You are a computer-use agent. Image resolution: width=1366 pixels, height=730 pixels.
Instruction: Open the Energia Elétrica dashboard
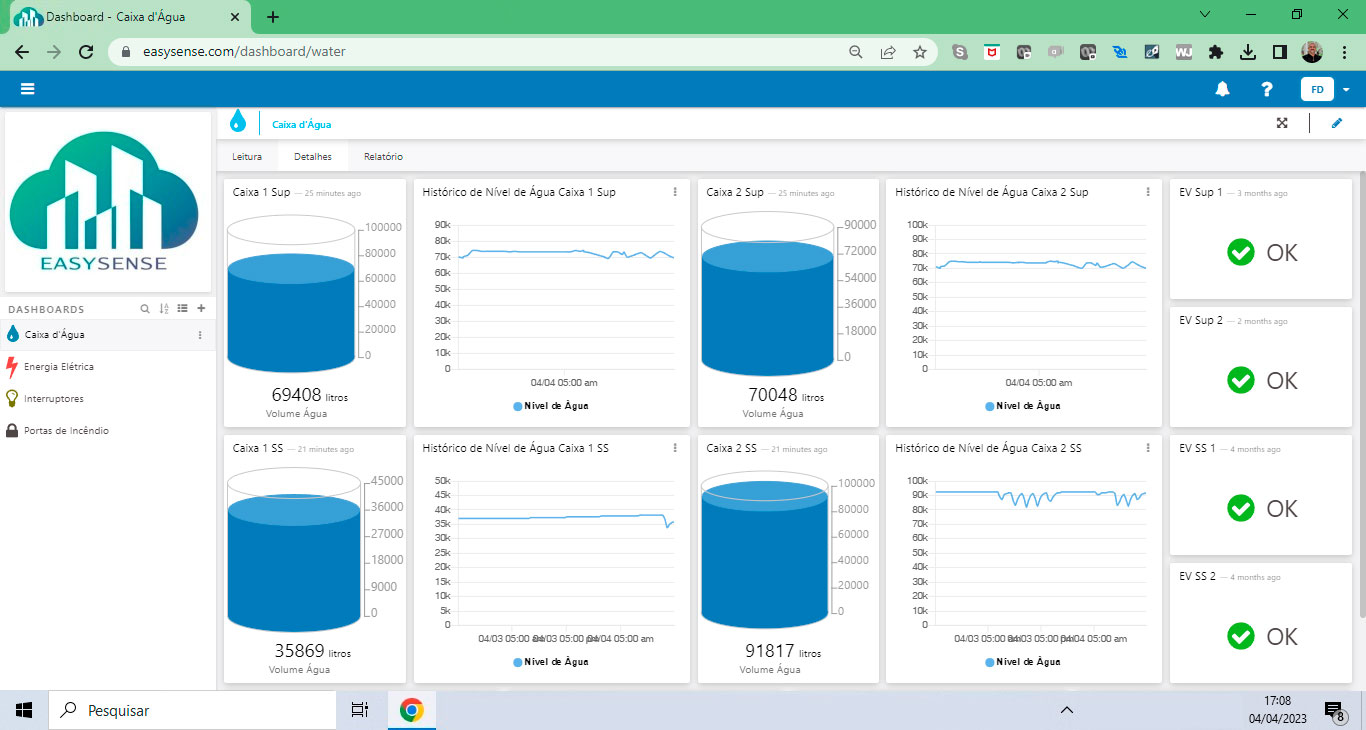click(x=59, y=367)
